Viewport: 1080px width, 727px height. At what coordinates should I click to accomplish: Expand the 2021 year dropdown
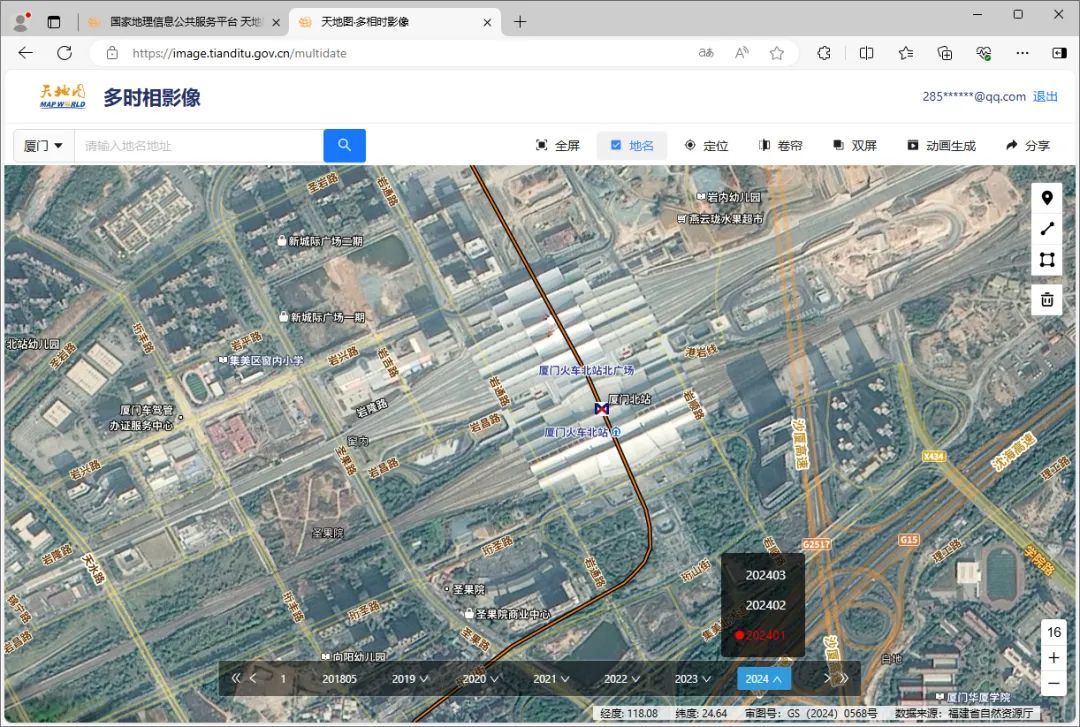click(x=551, y=679)
